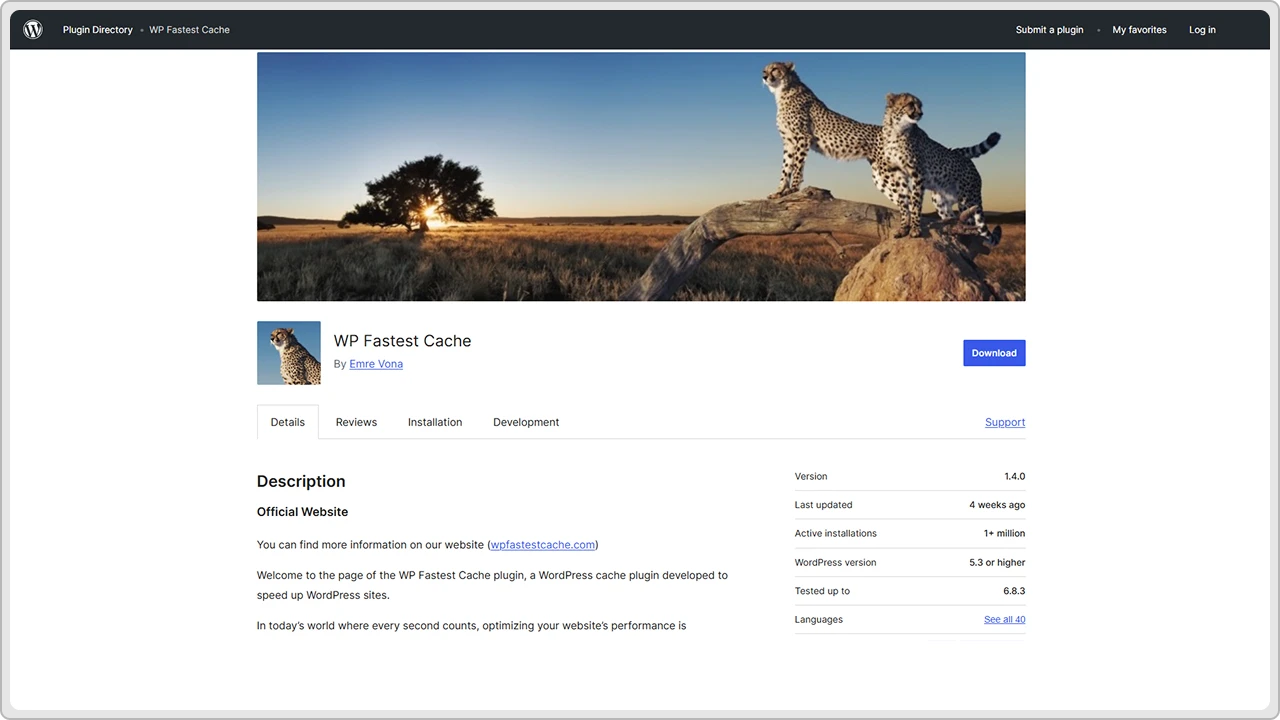Click the WP Fastest Cache plugin title
This screenshot has width=1280, height=720.
pos(402,341)
